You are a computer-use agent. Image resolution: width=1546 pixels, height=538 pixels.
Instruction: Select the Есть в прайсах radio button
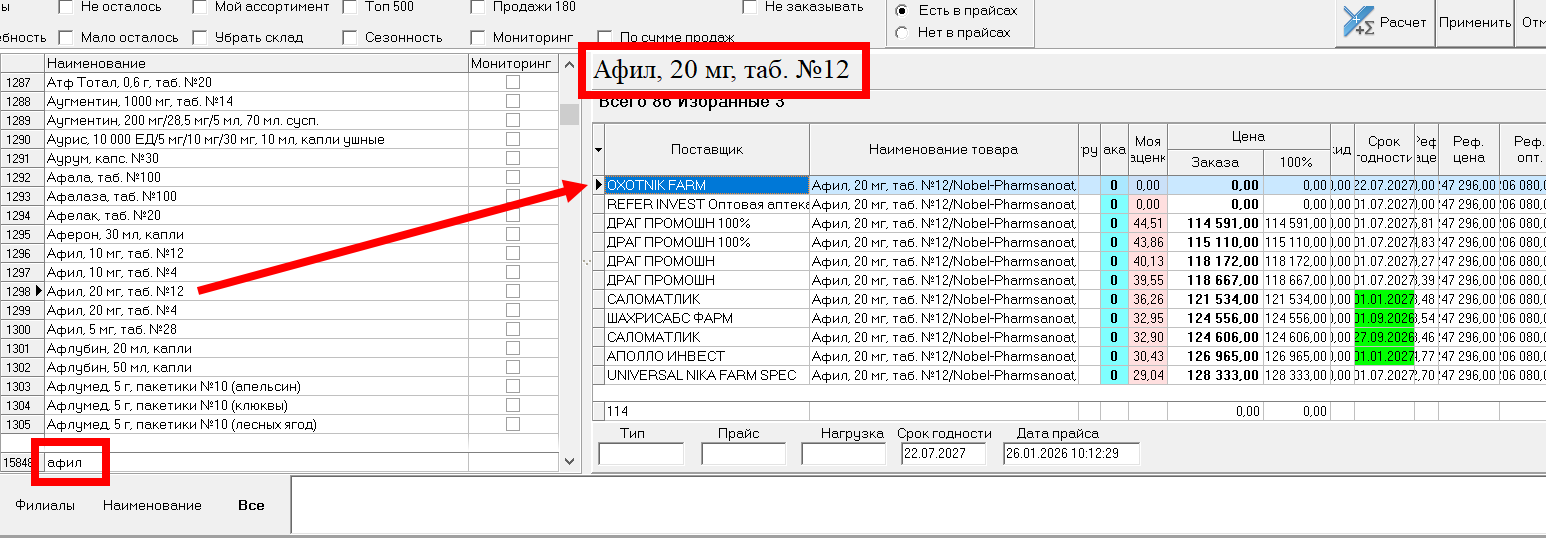point(902,11)
